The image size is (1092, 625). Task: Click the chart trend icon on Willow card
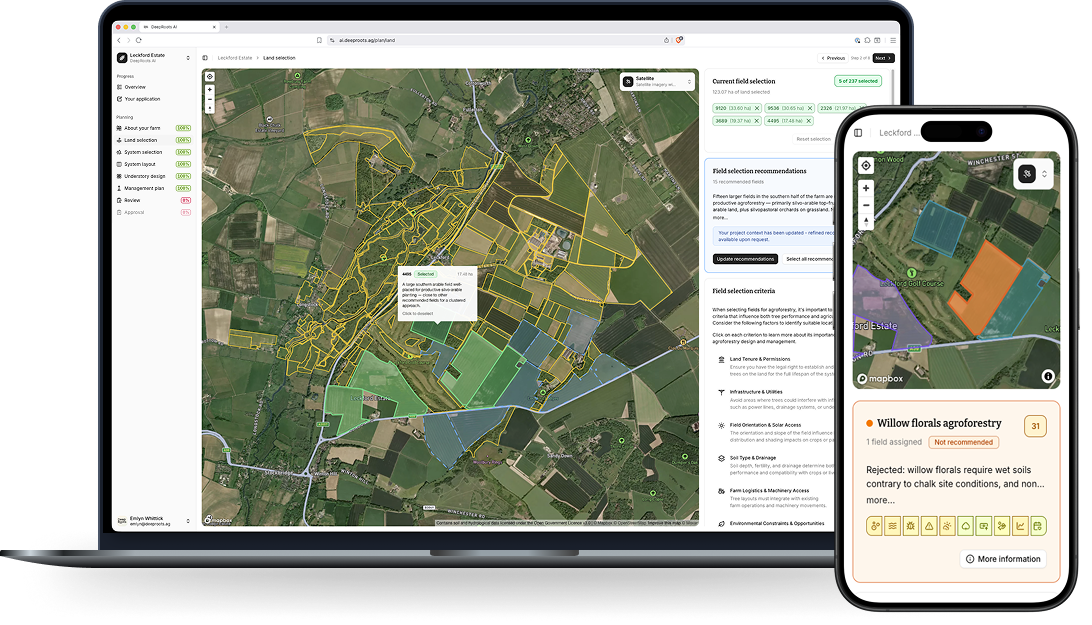[x=1020, y=526]
